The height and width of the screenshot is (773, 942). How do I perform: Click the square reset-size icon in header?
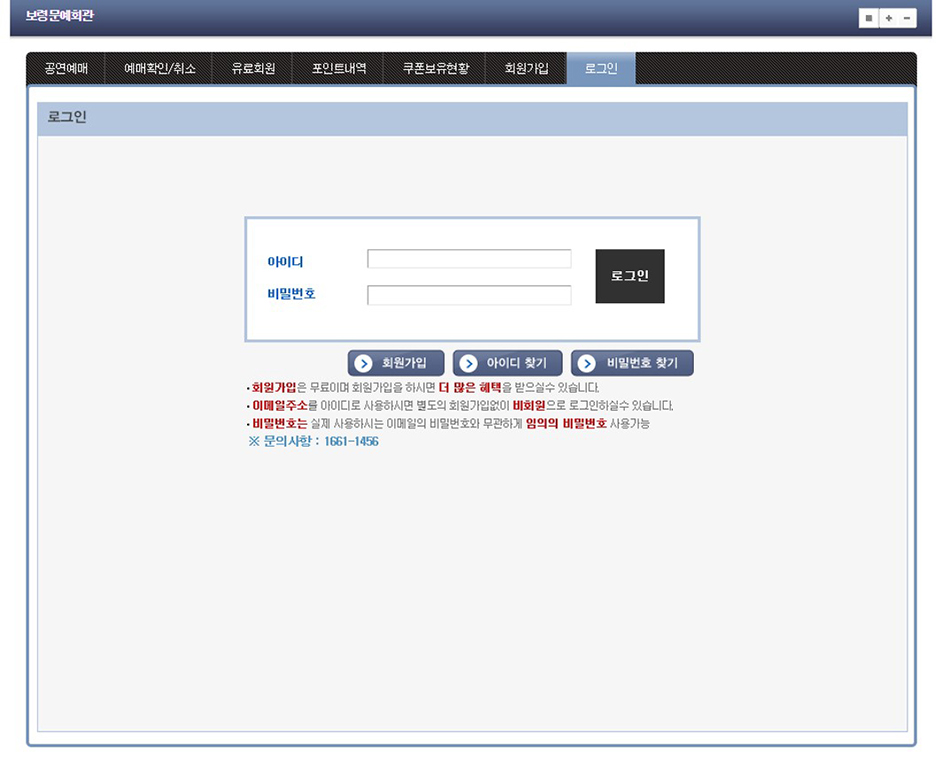point(869,18)
